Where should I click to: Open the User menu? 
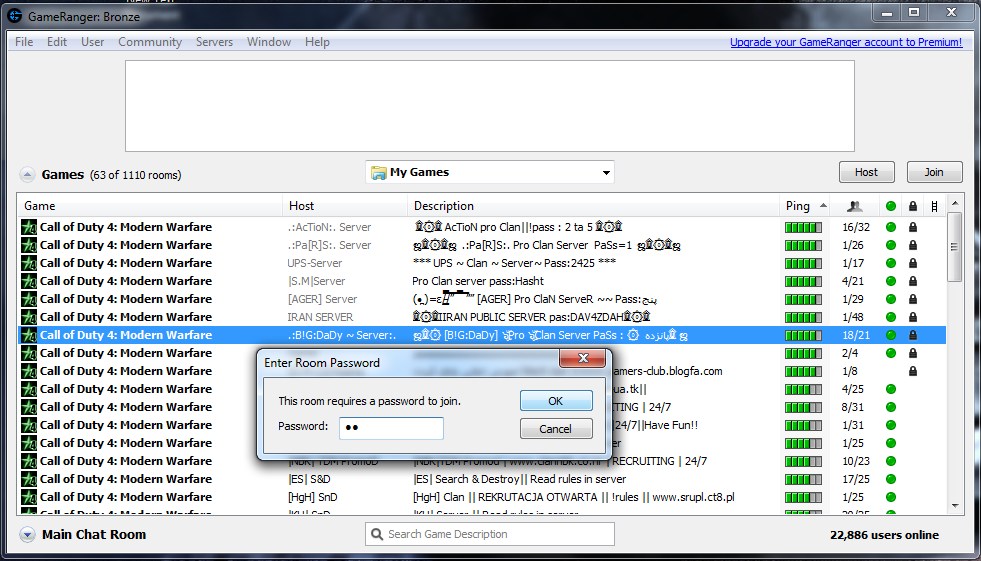point(92,42)
